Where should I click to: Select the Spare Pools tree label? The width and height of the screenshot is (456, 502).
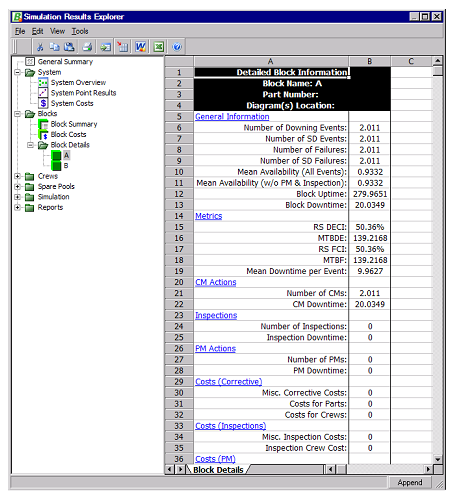click(x=56, y=186)
